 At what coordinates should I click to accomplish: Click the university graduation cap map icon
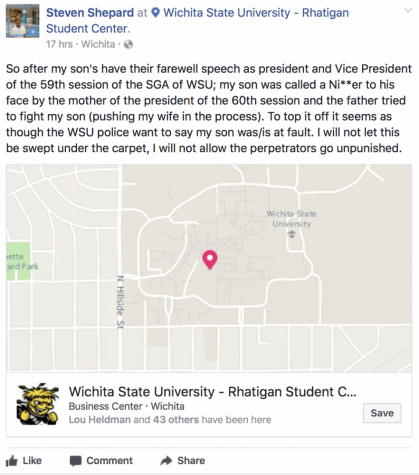(292, 234)
